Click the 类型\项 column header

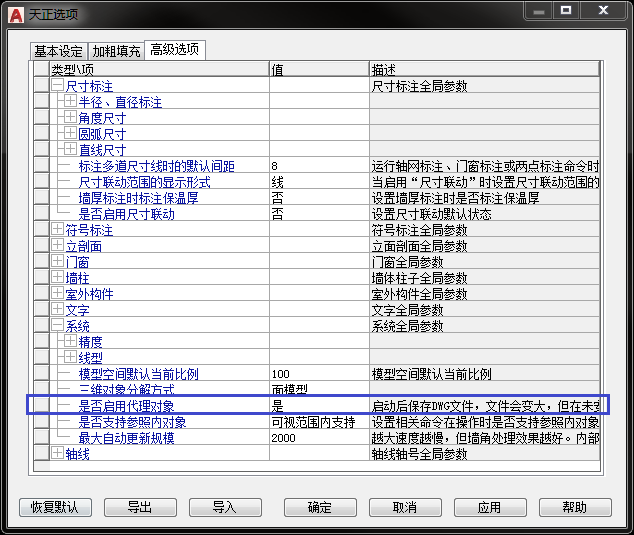point(159,70)
